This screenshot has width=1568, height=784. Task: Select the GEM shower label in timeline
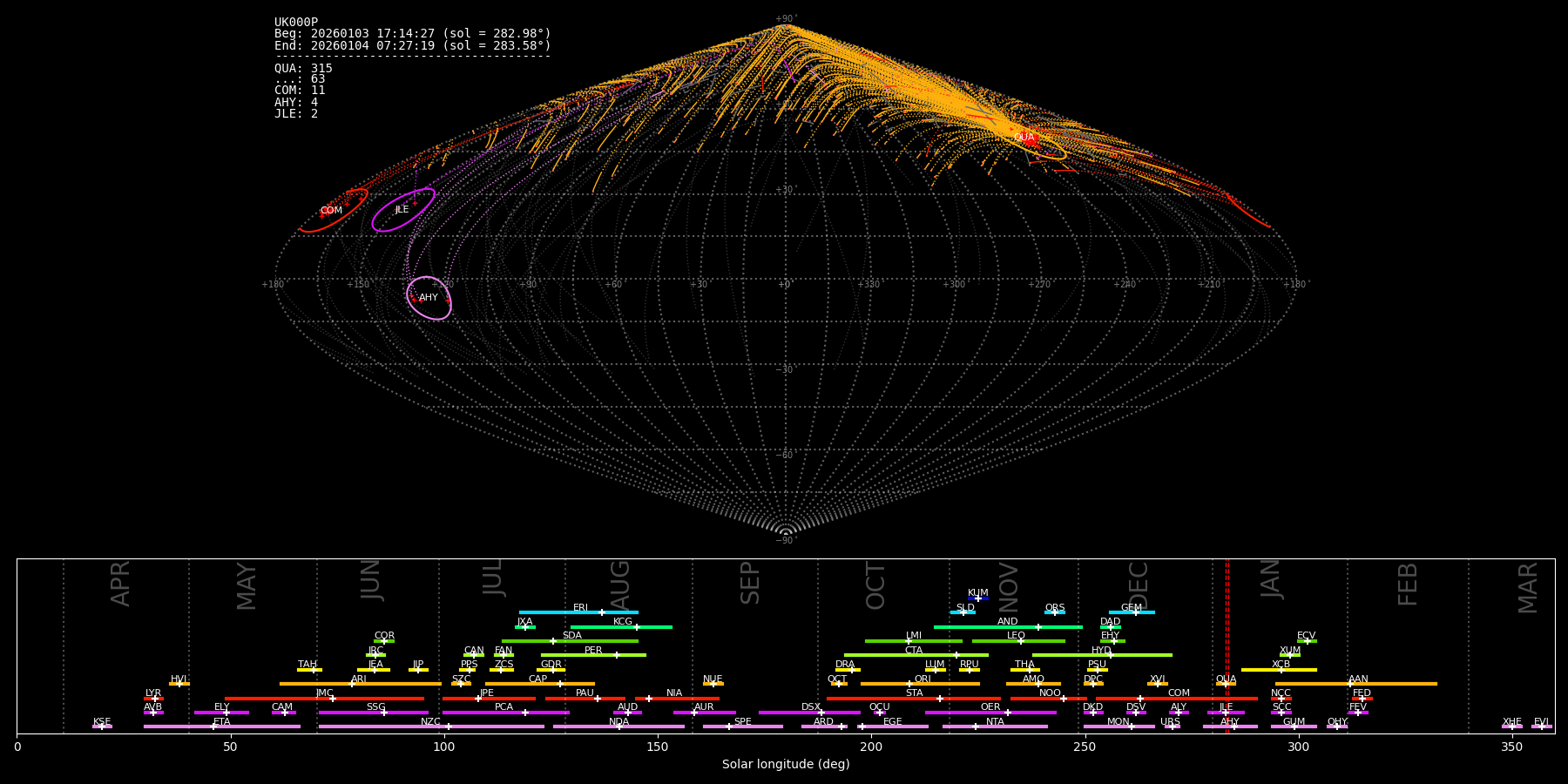coord(1131,608)
